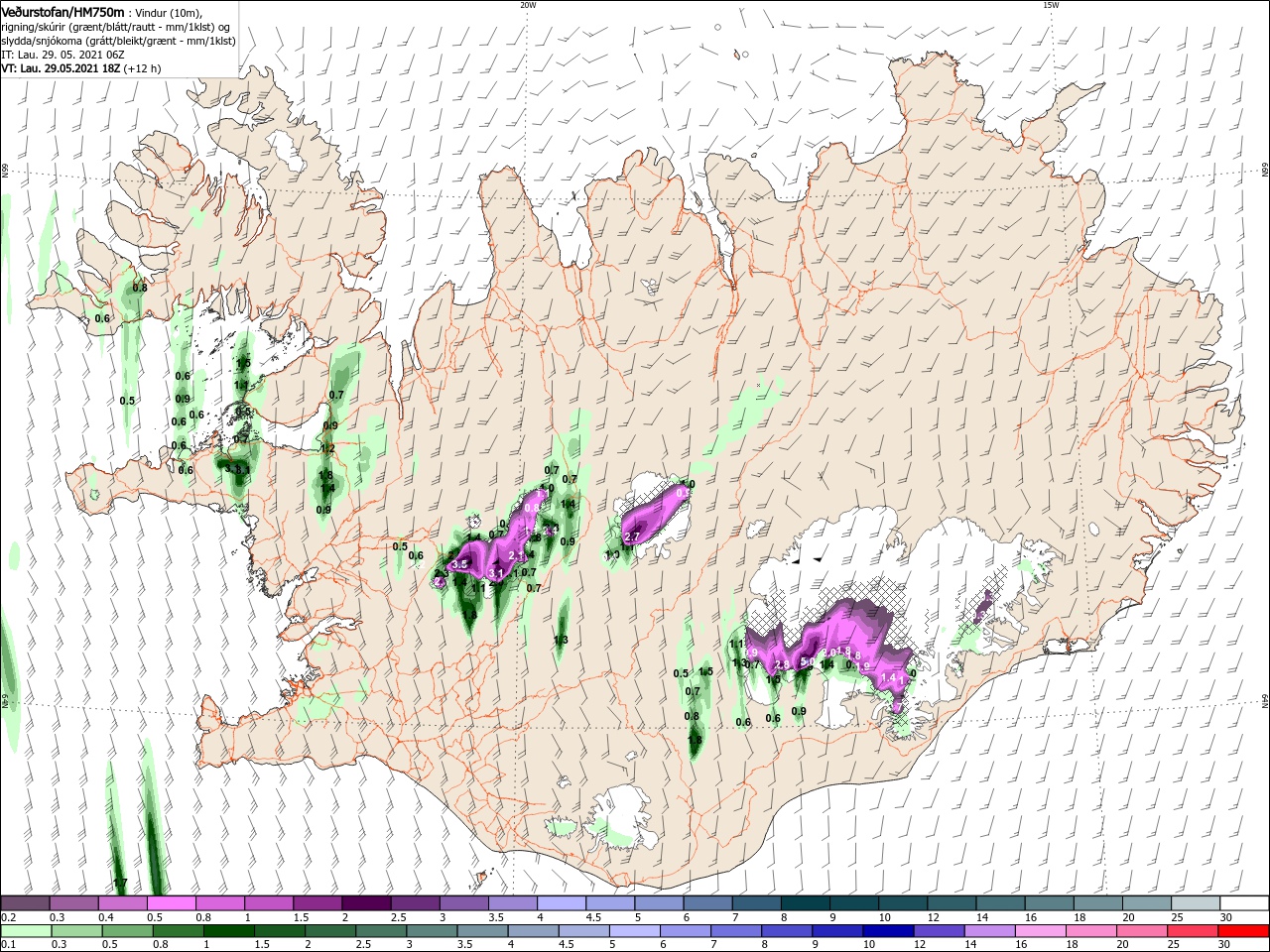Pick lower legend bar bright red swatch labeled 30
Screen dimensions: 1270x952
pyautogui.click(x=1243, y=931)
